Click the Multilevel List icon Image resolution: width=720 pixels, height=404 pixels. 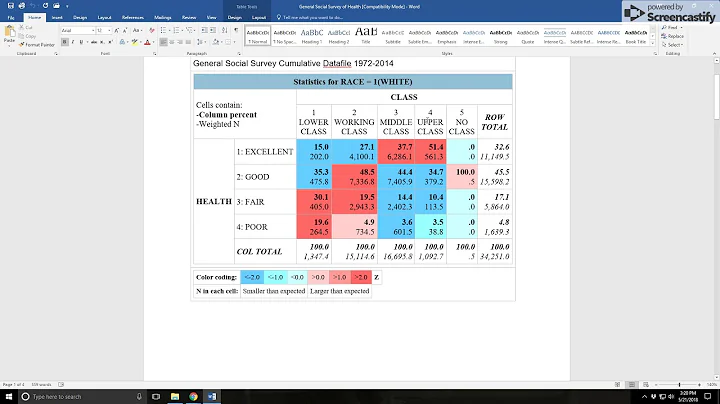pos(189,30)
